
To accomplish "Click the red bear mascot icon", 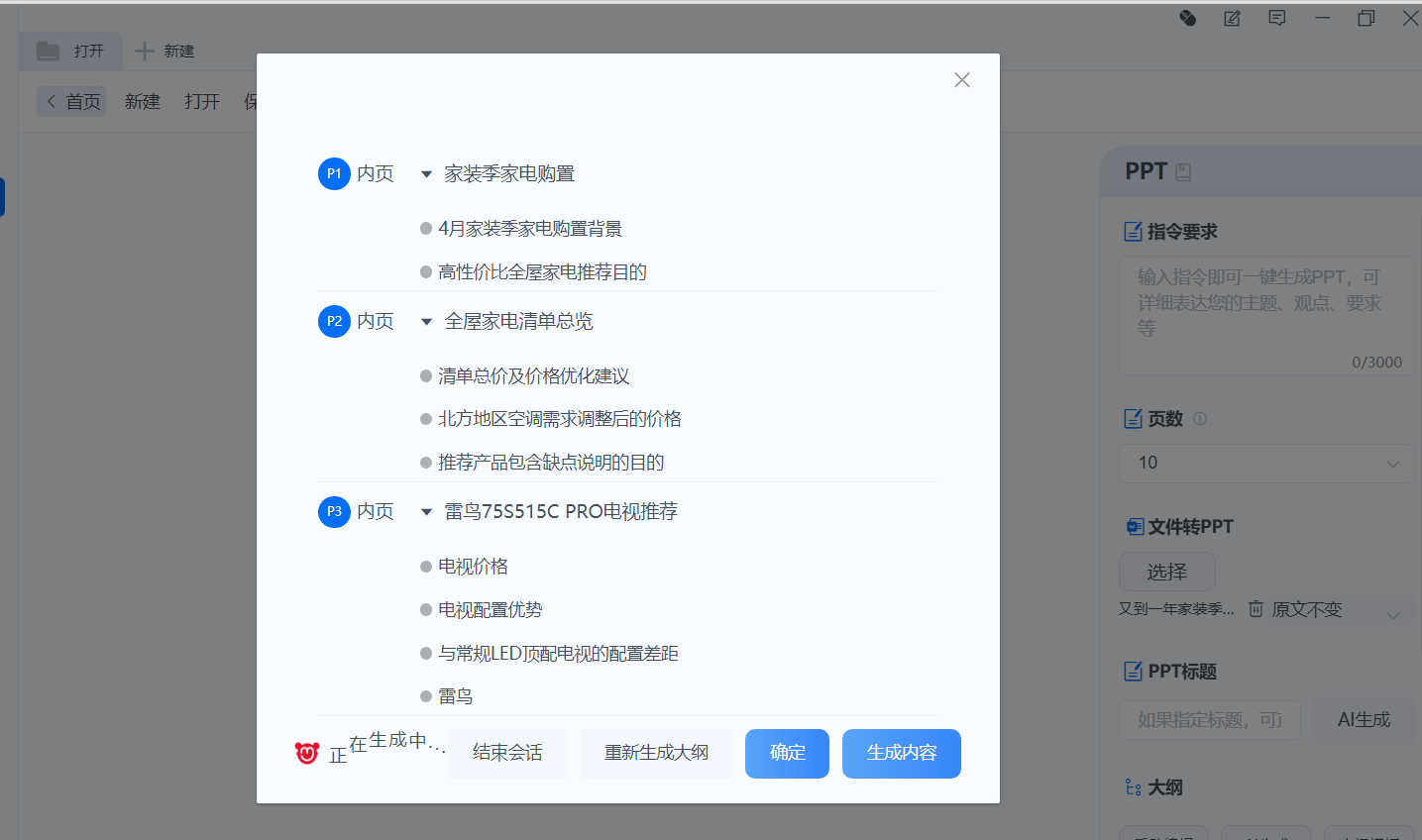I will (307, 753).
